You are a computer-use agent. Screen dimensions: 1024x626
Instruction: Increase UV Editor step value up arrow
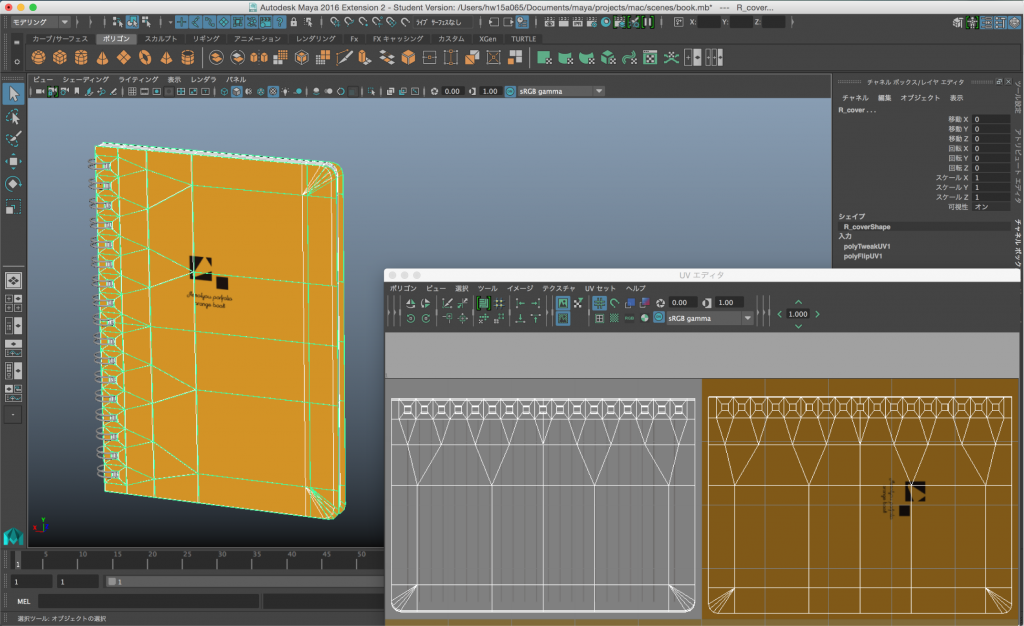coord(798,302)
